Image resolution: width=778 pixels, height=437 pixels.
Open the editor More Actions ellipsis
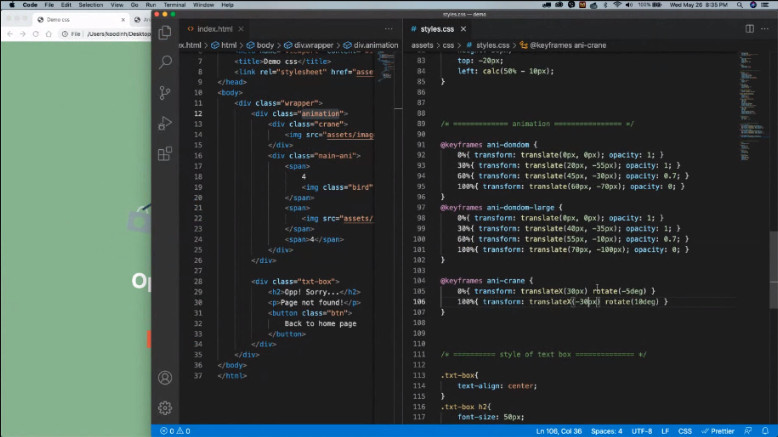pos(765,29)
